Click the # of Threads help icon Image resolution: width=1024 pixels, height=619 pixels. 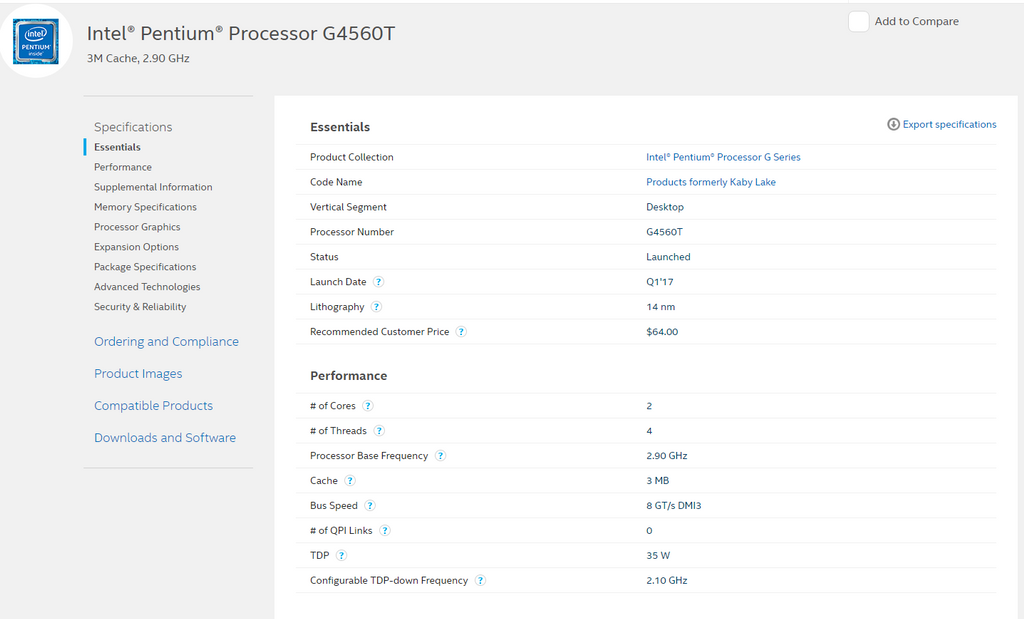tap(379, 431)
